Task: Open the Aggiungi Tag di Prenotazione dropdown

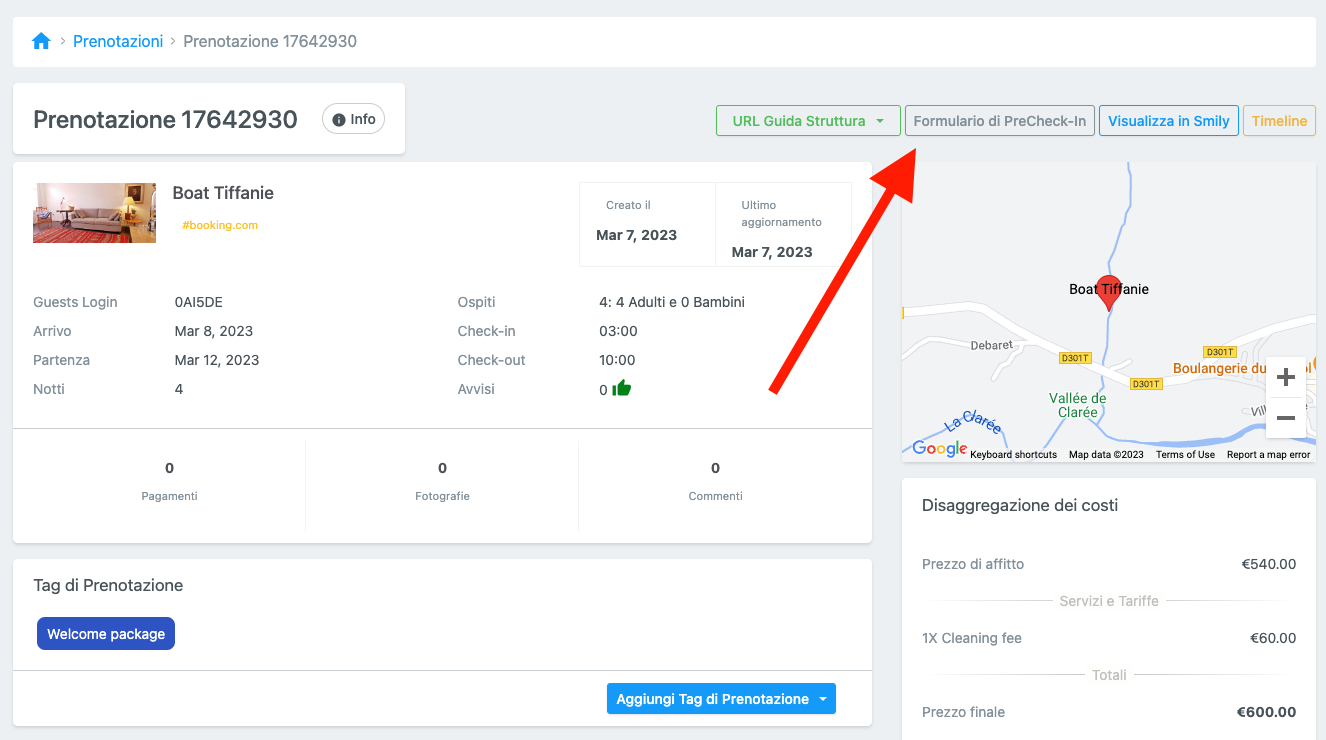Action: (x=721, y=699)
